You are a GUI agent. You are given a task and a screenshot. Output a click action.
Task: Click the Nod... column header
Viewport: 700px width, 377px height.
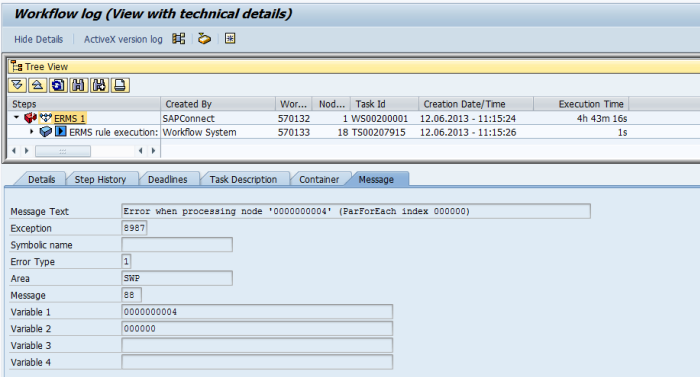(x=331, y=104)
